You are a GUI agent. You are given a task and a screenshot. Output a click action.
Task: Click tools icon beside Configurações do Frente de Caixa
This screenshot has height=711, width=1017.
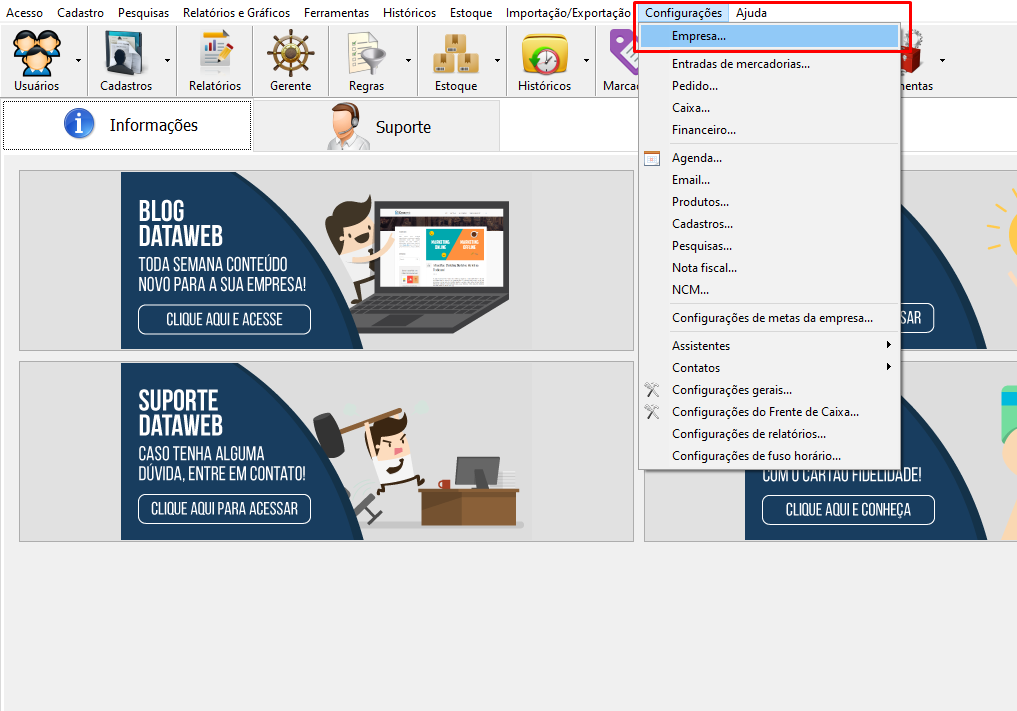tap(652, 412)
